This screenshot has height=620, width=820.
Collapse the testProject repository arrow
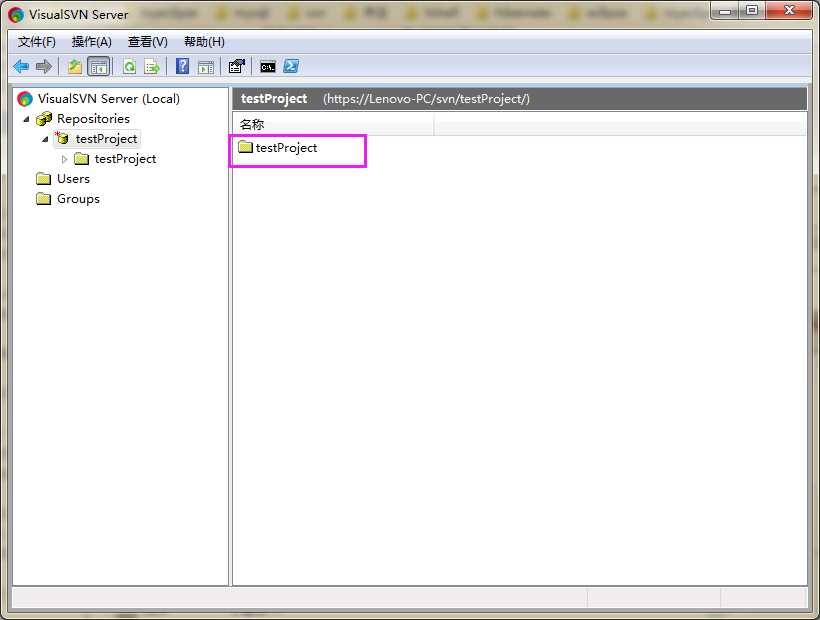45,139
